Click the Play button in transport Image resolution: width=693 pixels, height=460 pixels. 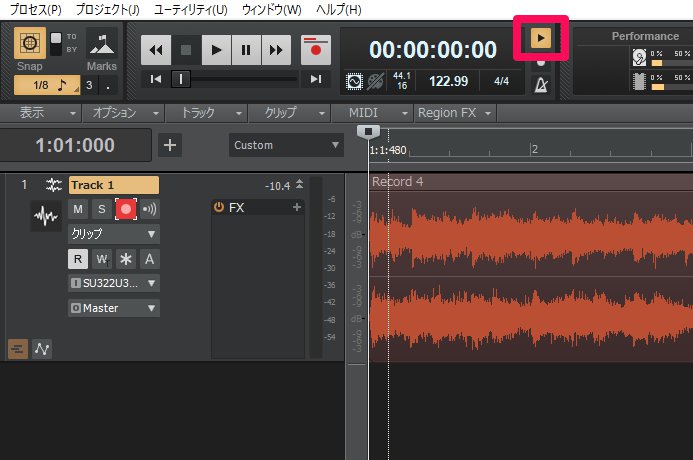coord(215,48)
